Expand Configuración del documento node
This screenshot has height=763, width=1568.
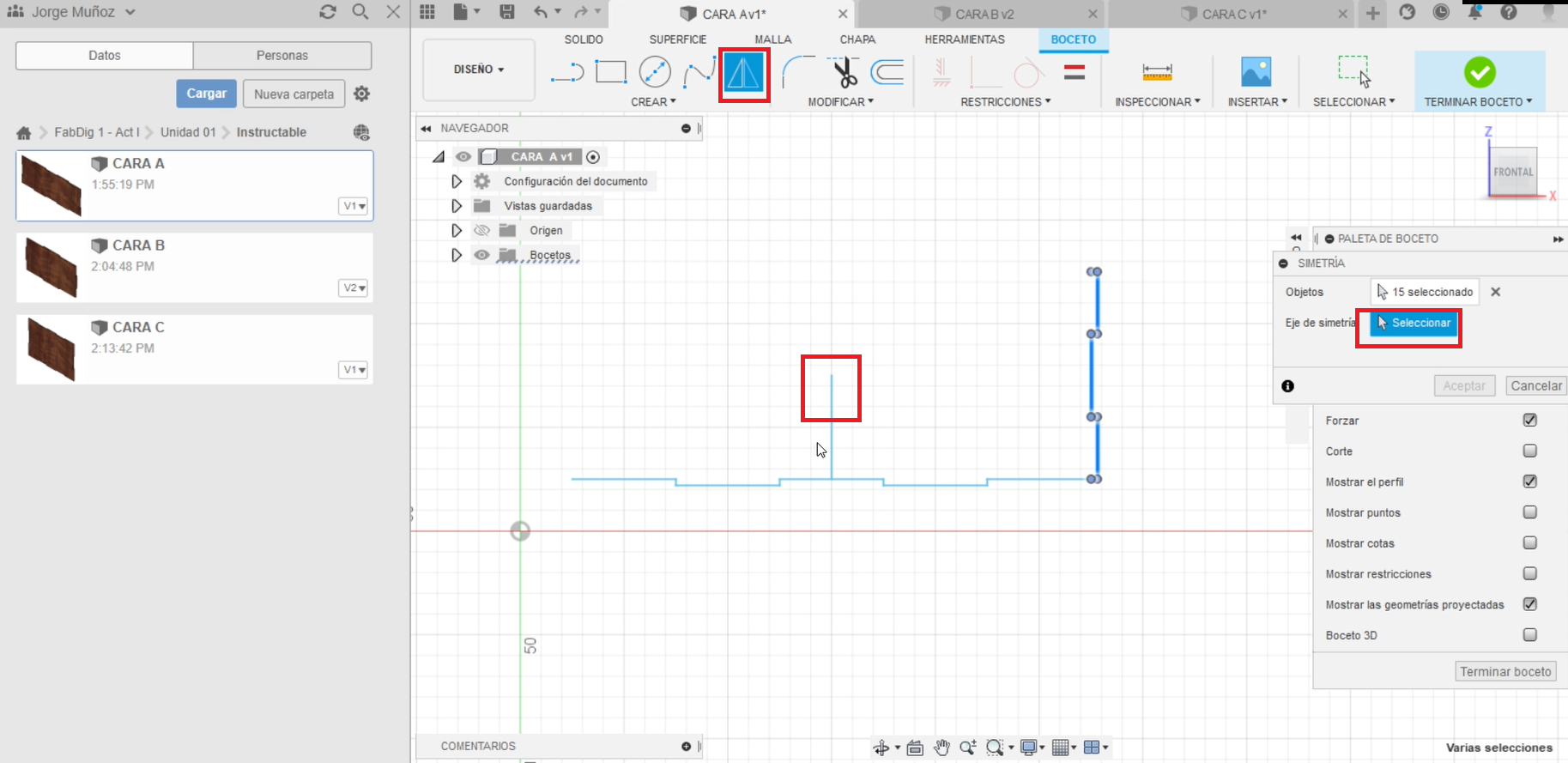[x=457, y=181]
